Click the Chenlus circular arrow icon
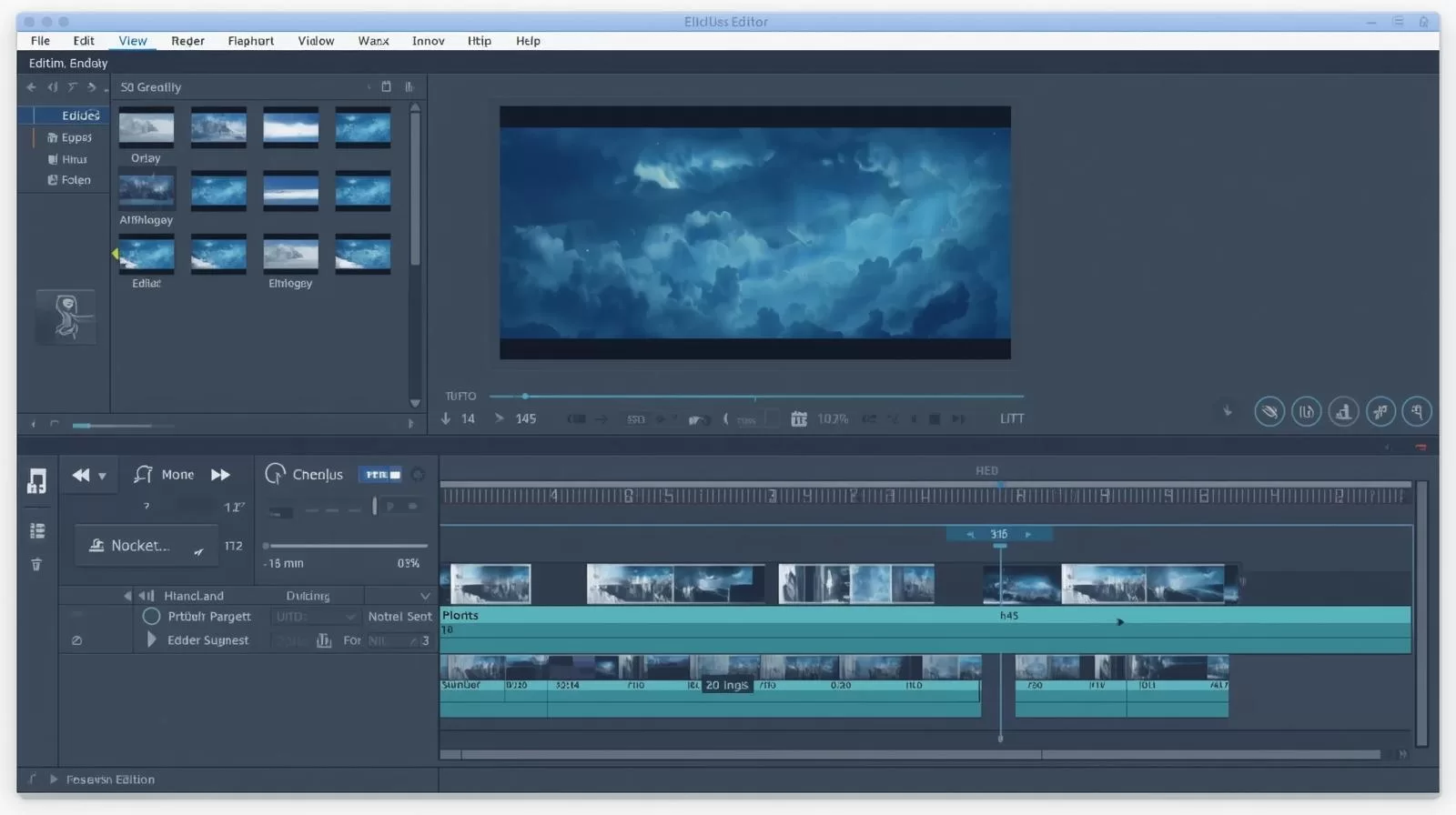The width and height of the screenshot is (1456, 815). pyautogui.click(x=275, y=474)
